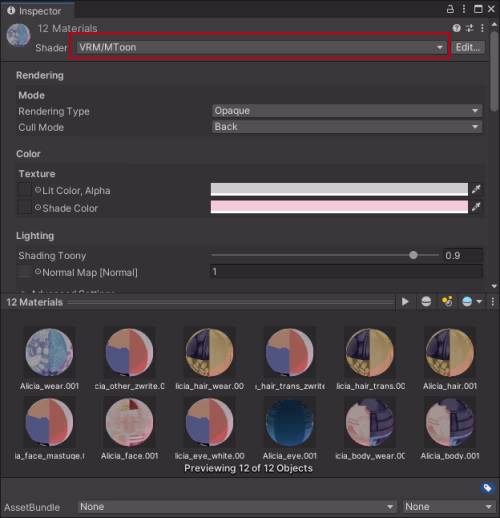This screenshot has width=500, height=518.
Task: Click the Shade Color eyedropper icon
Action: point(476,207)
